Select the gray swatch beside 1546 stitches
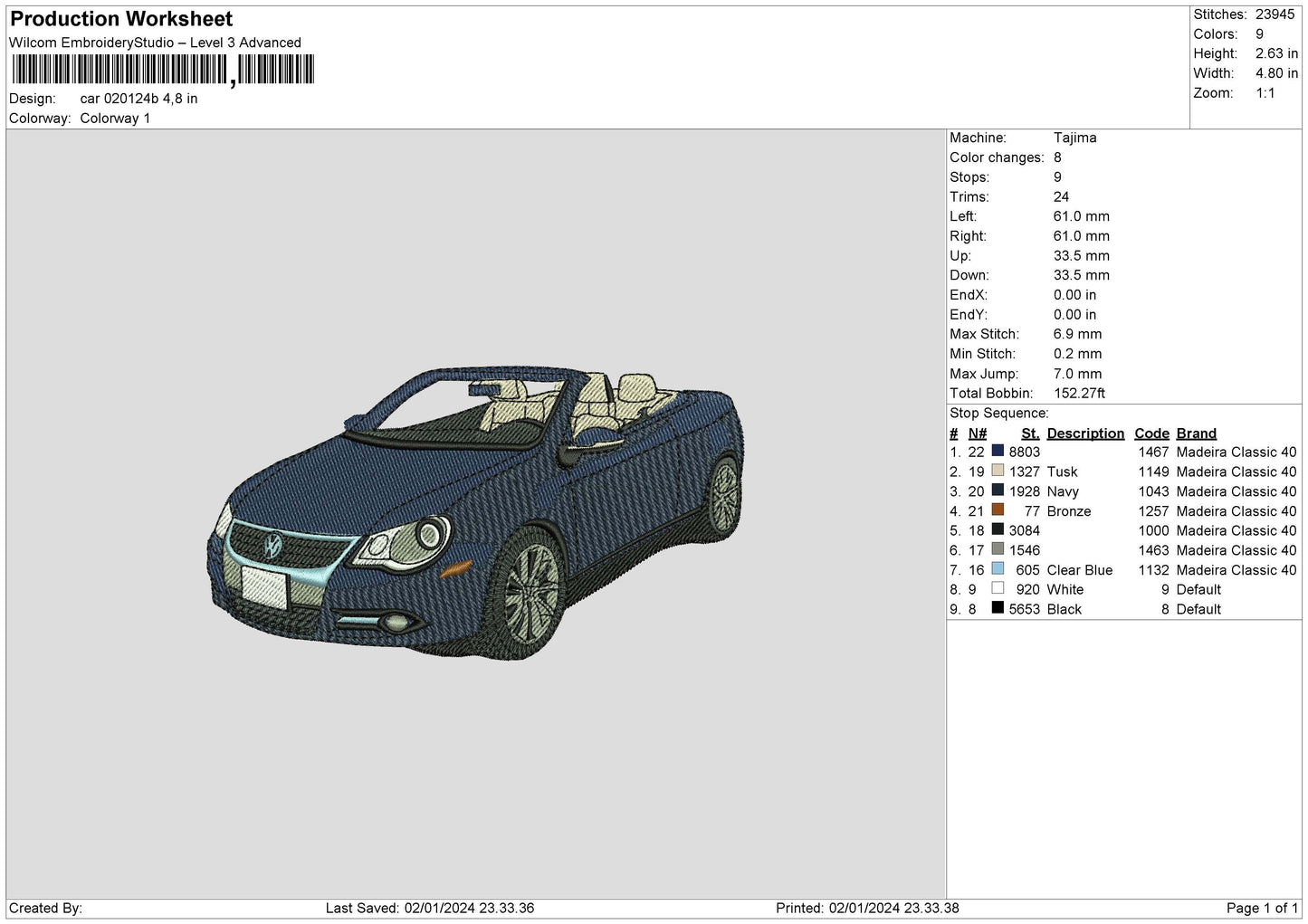The image size is (1308, 924). tap(998, 549)
